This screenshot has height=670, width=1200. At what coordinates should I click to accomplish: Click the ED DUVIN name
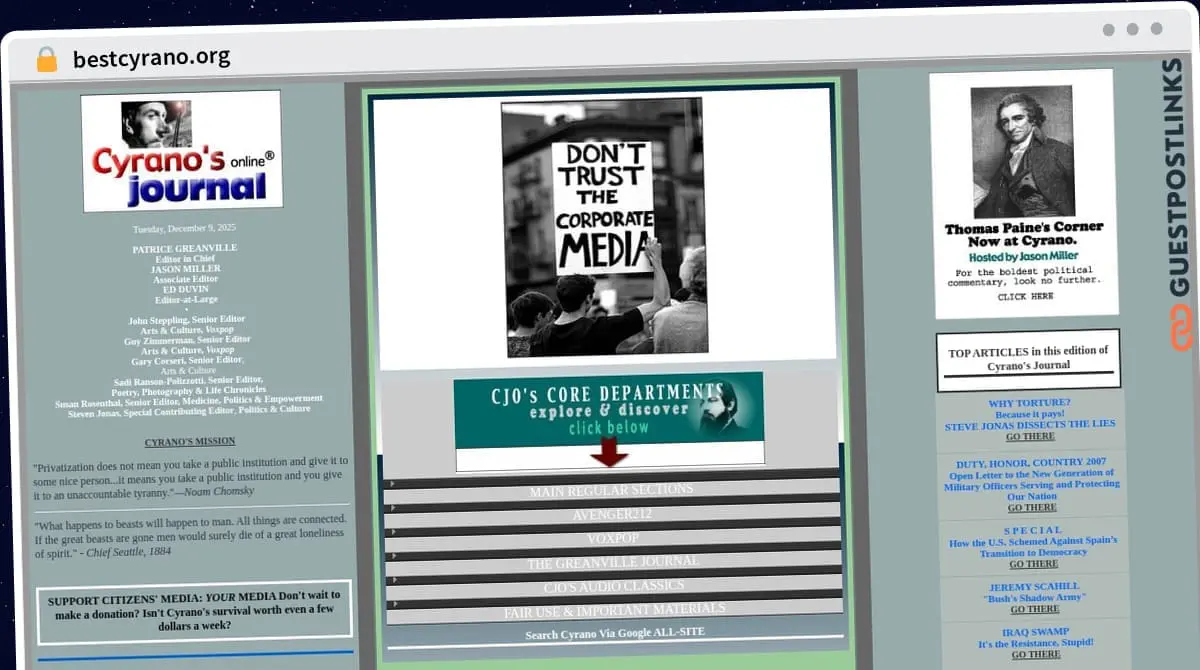click(186, 289)
